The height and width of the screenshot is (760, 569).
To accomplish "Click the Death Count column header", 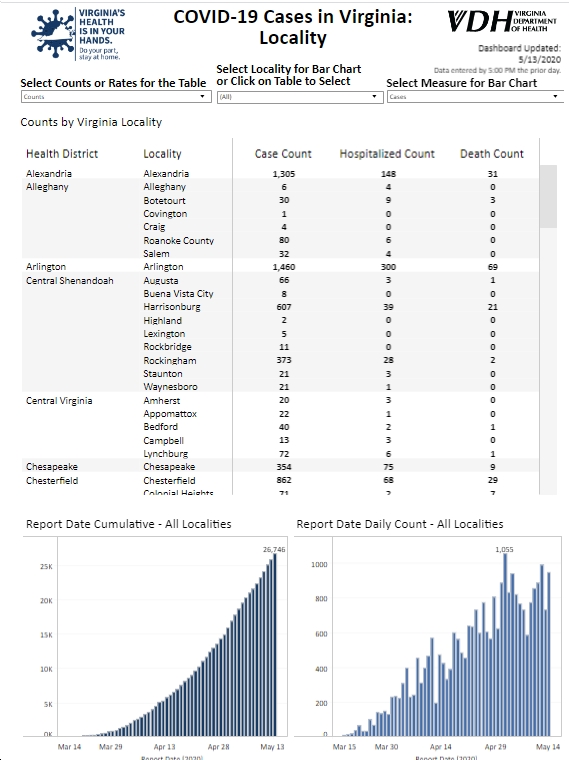I will point(492,154).
